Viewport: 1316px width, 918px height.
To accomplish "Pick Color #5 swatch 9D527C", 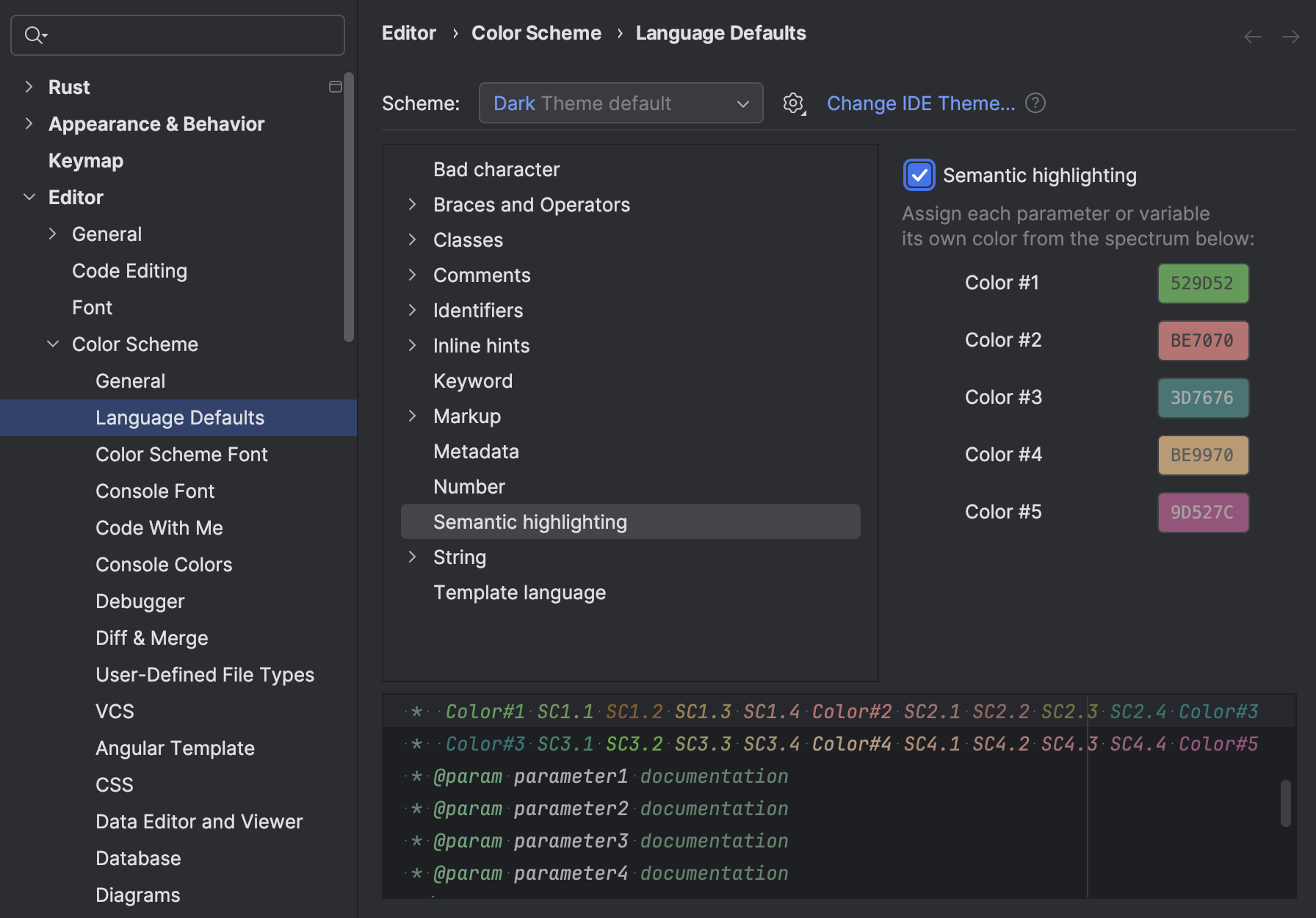I will click(1203, 513).
